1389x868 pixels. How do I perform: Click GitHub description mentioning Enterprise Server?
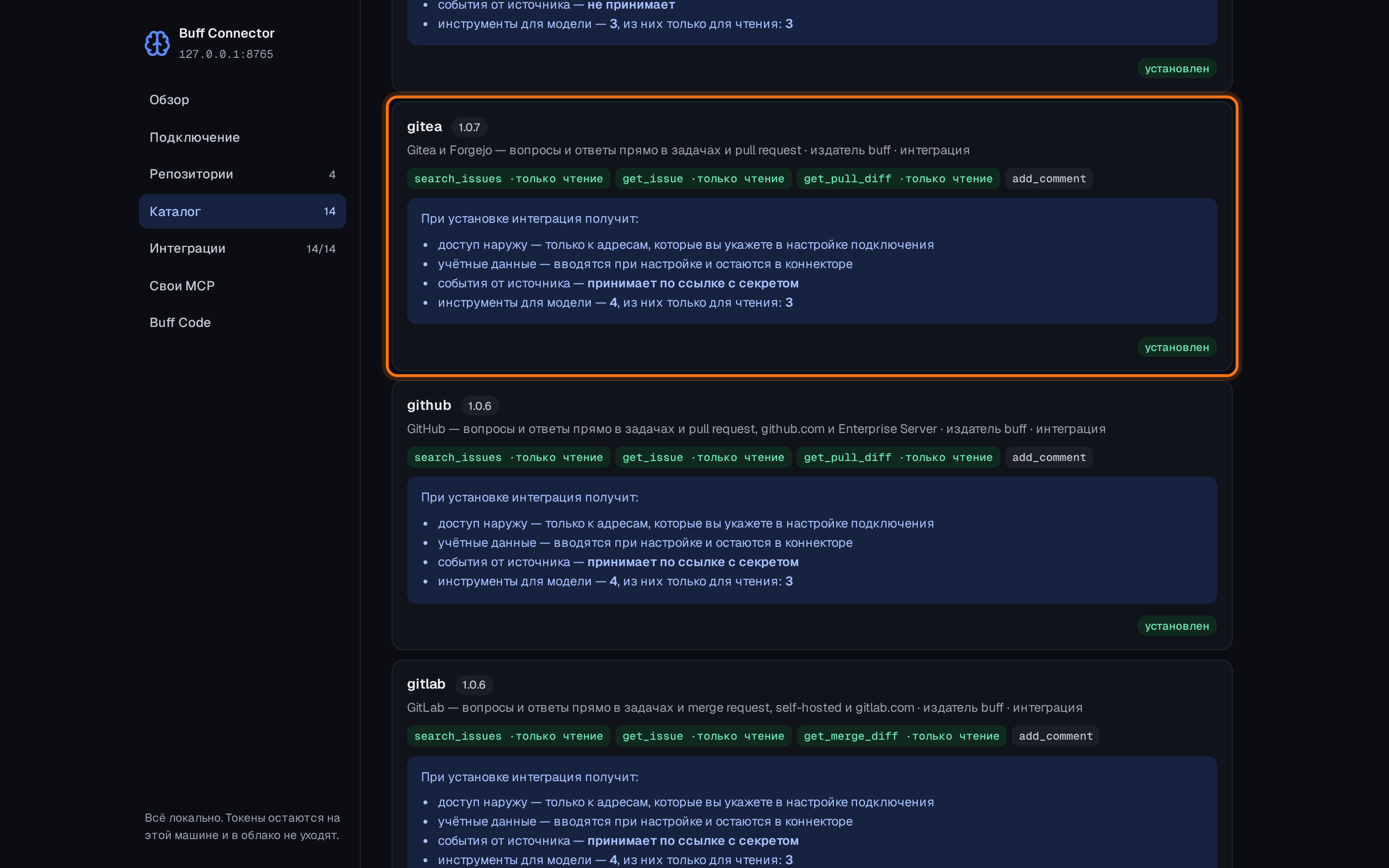click(x=756, y=429)
